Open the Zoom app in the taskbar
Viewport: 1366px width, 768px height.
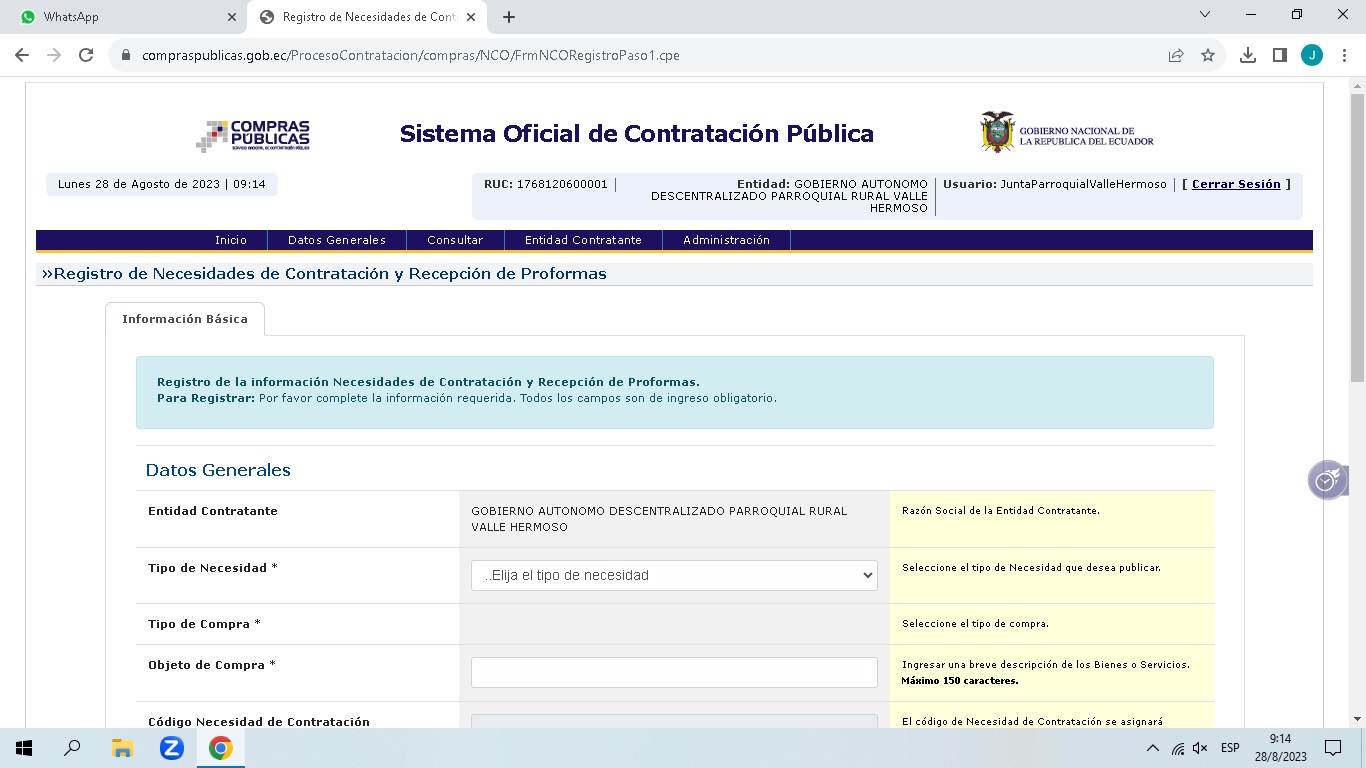(x=172, y=748)
